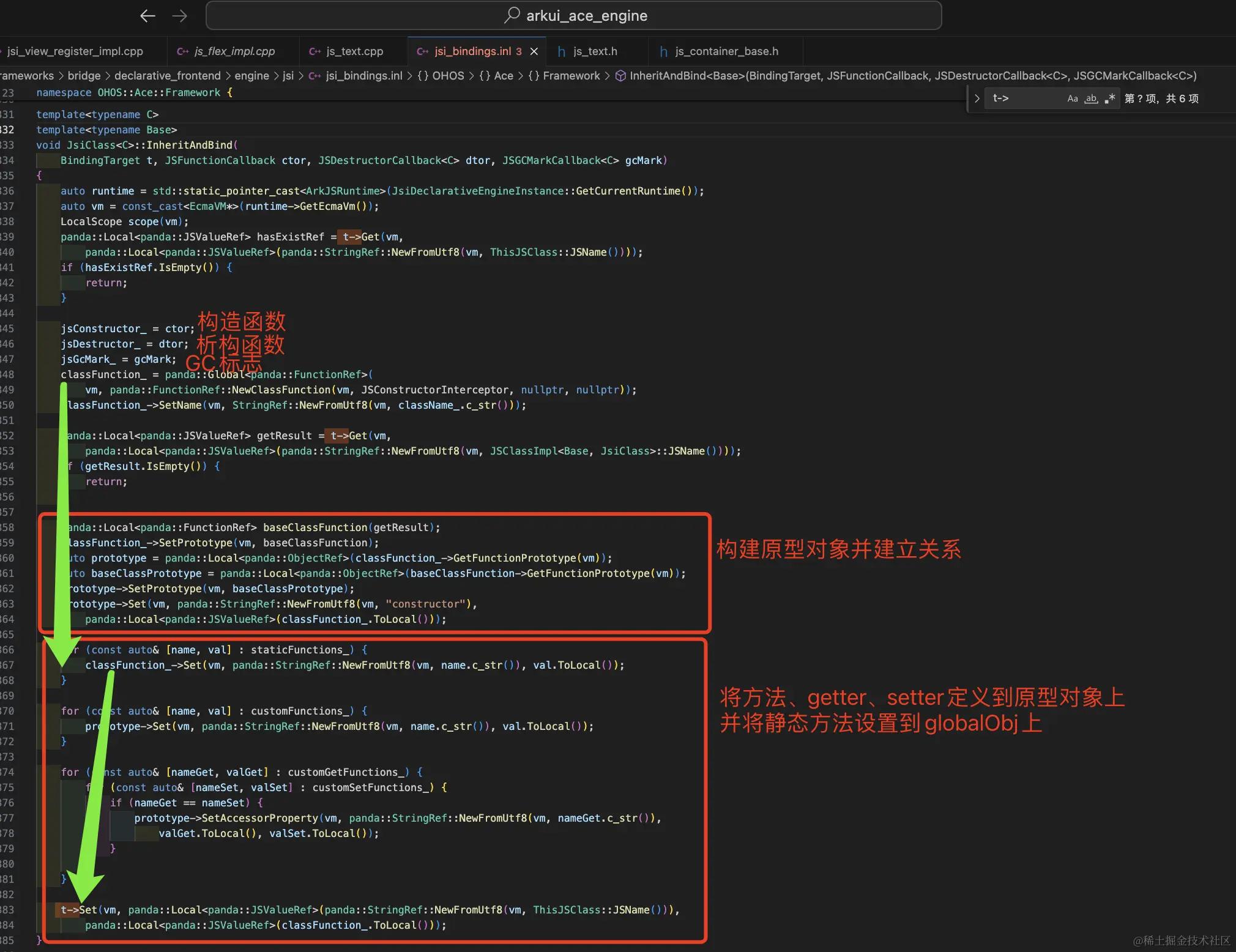Open the Framework namespace breadcrumb

pyautogui.click(x=564, y=76)
